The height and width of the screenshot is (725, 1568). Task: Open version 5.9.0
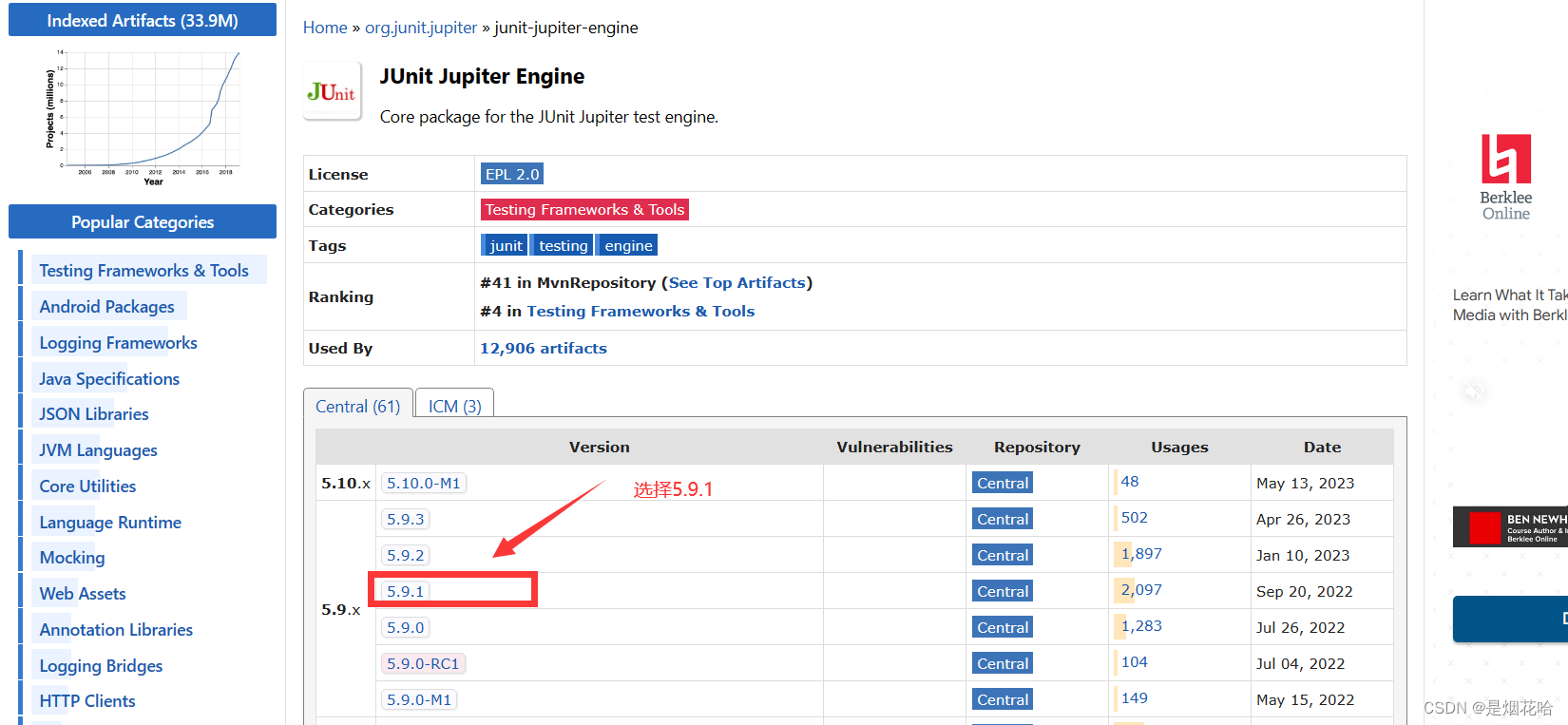(x=406, y=627)
